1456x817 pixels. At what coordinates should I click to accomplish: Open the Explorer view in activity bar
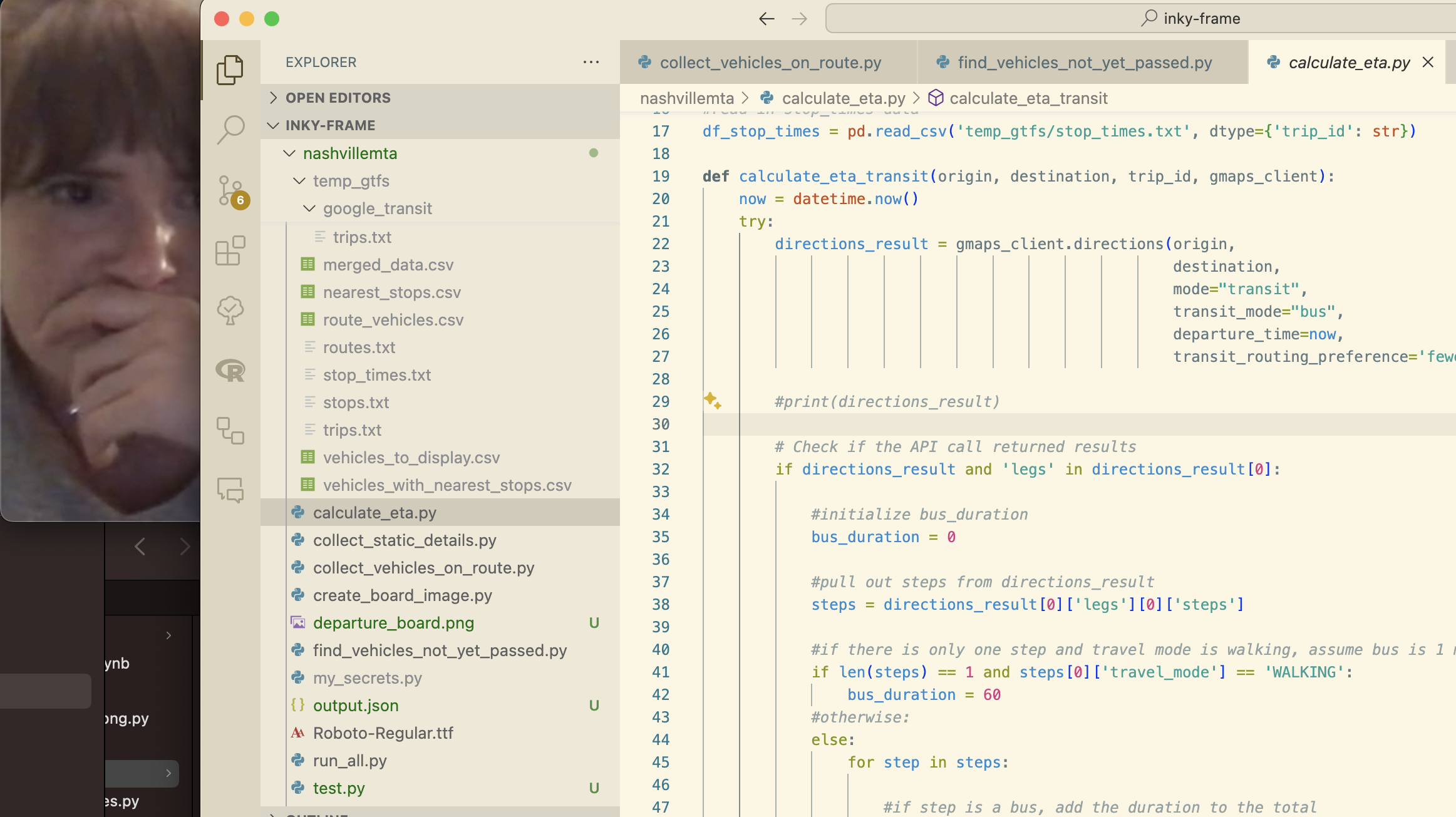(x=230, y=69)
